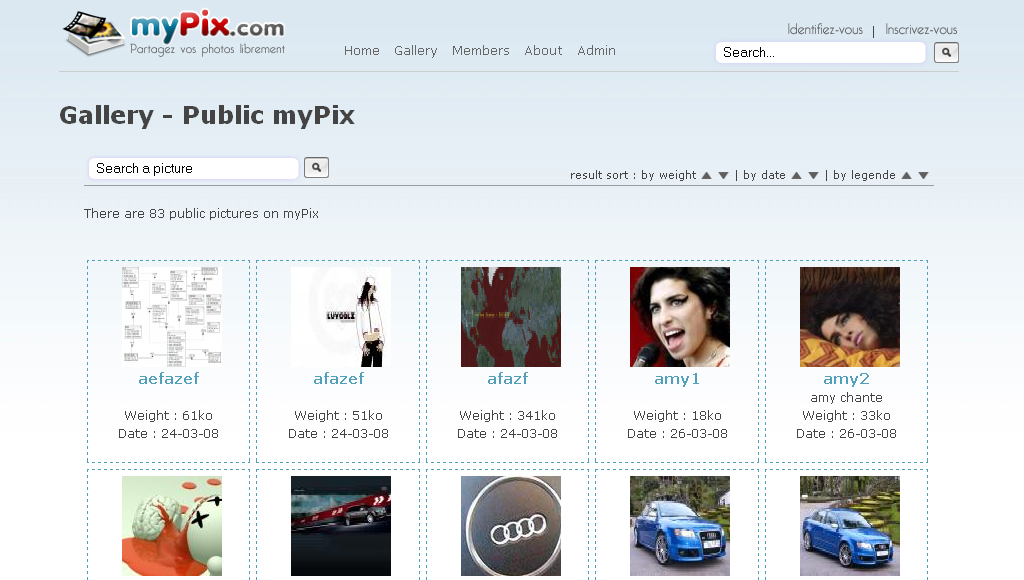Click the 'amy chante' caption text
Screen dimensions: 1024x580
point(846,398)
